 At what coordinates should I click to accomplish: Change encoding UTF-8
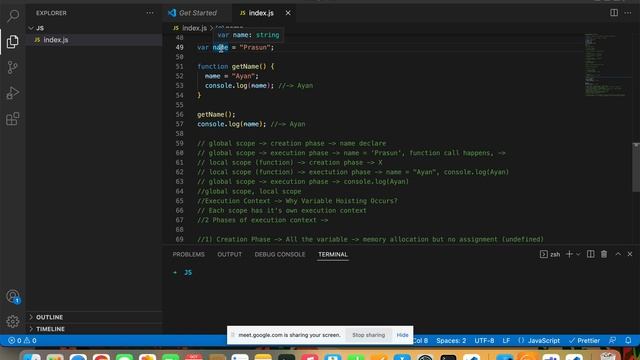[x=484, y=340]
